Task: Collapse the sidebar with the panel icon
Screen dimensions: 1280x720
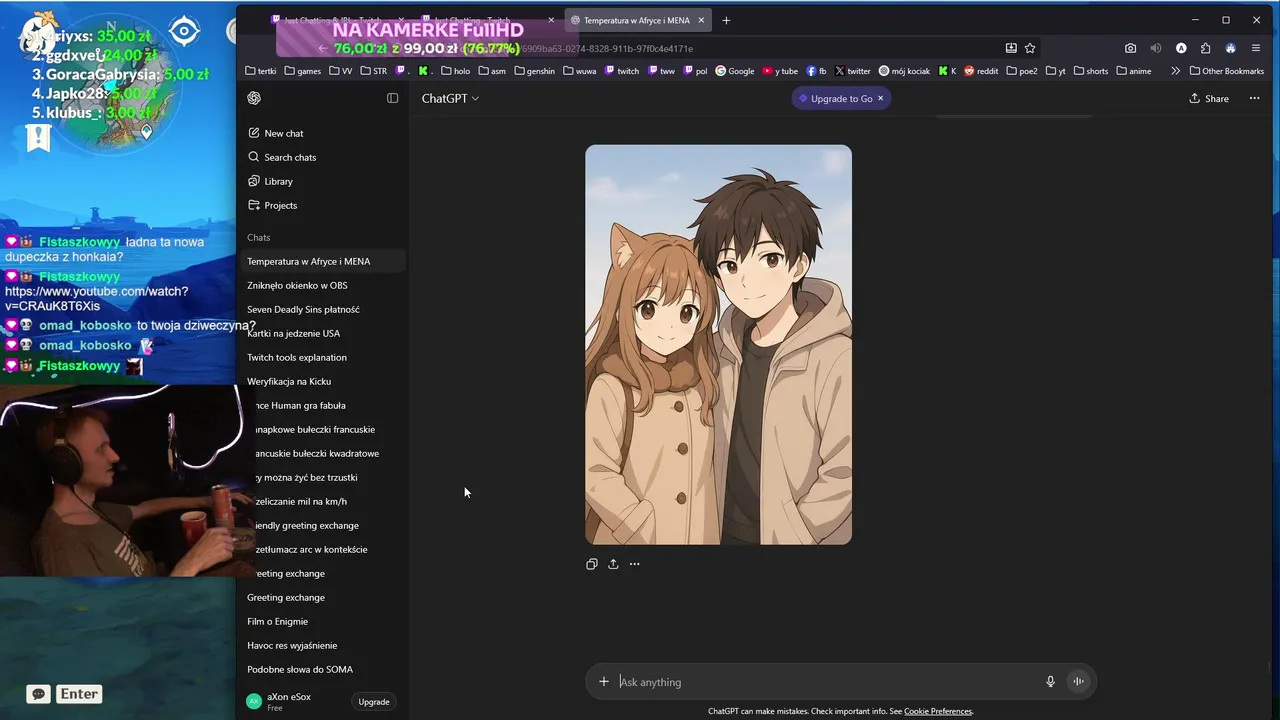Action: 392,98
